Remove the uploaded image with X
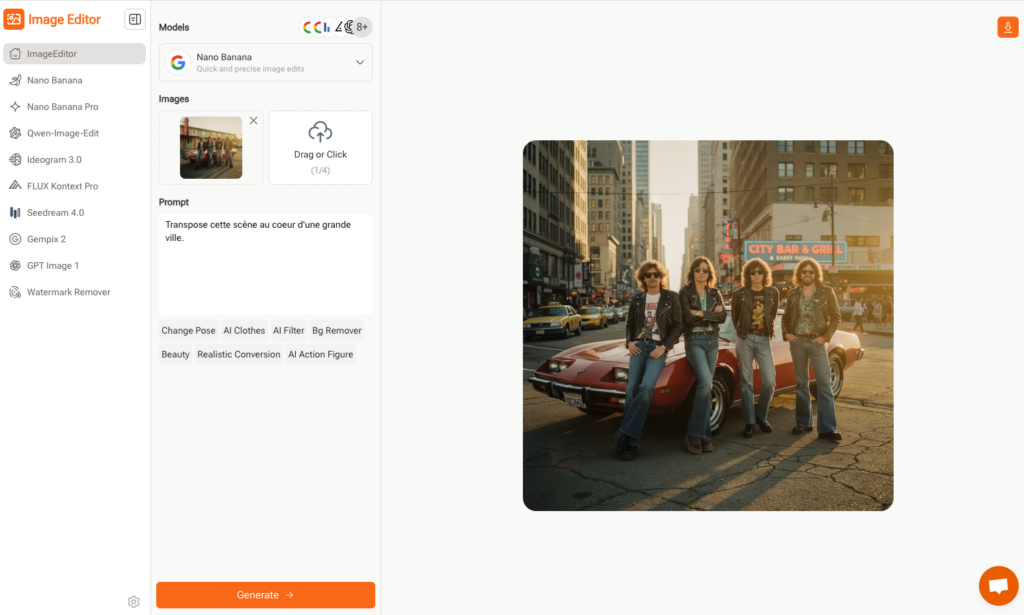This screenshot has height=615, width=1024. (x=253, y=121)
